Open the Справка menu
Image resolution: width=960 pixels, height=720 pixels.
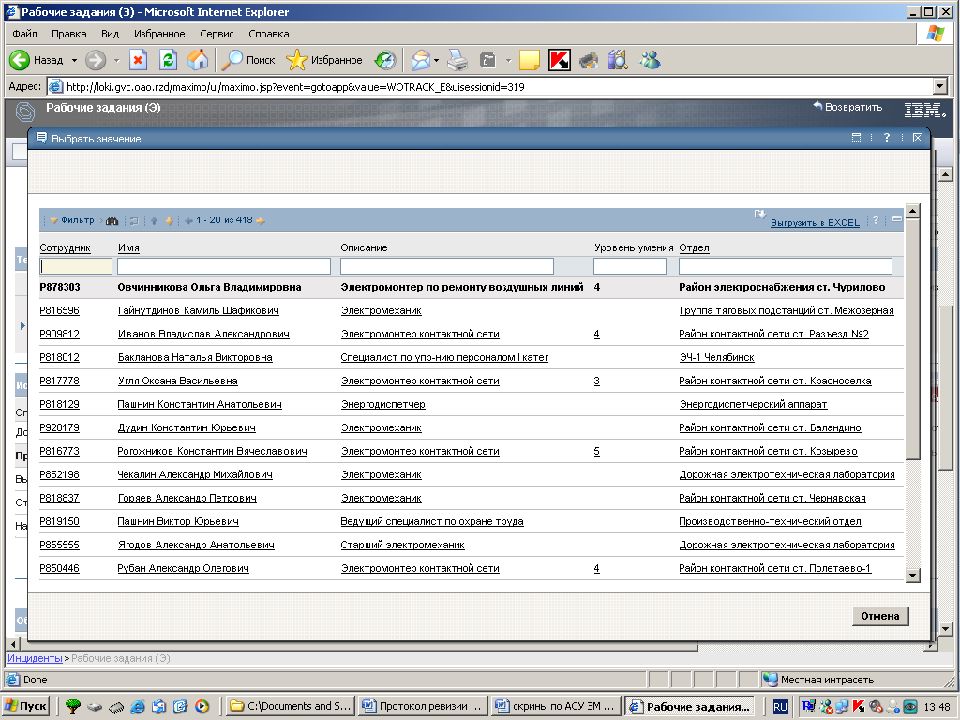click(269, 34)
